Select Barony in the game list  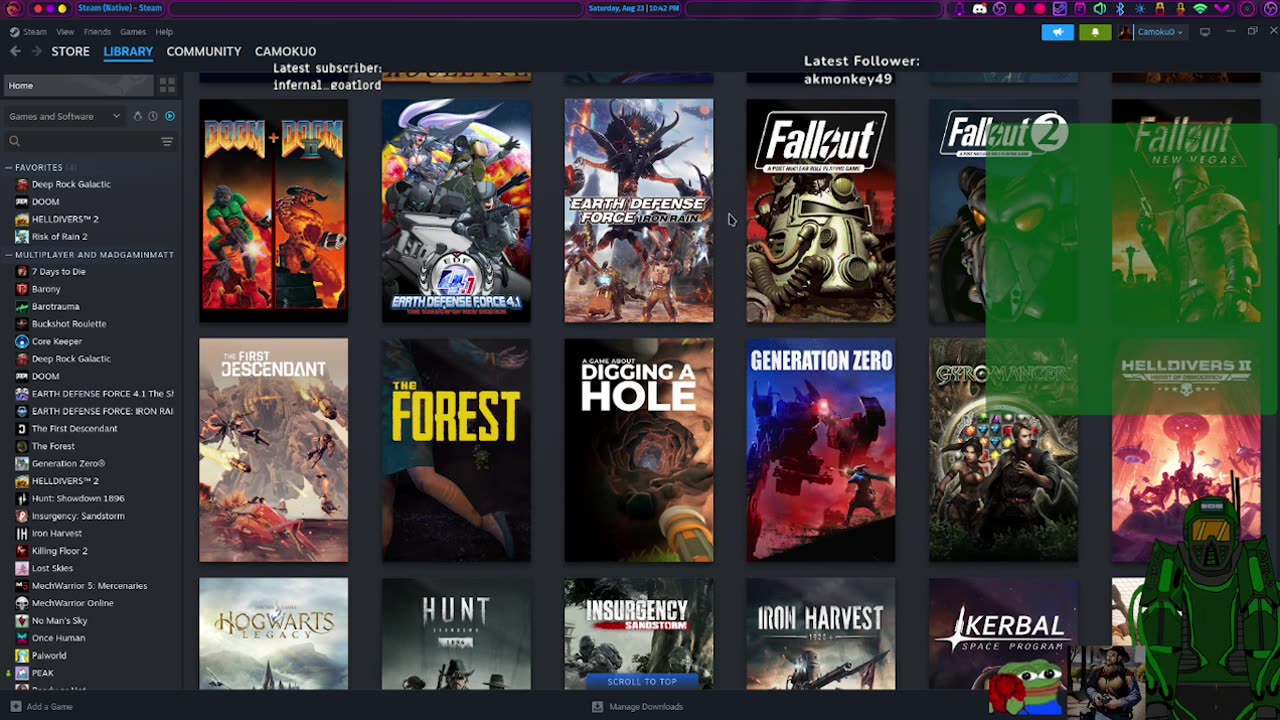46,289
